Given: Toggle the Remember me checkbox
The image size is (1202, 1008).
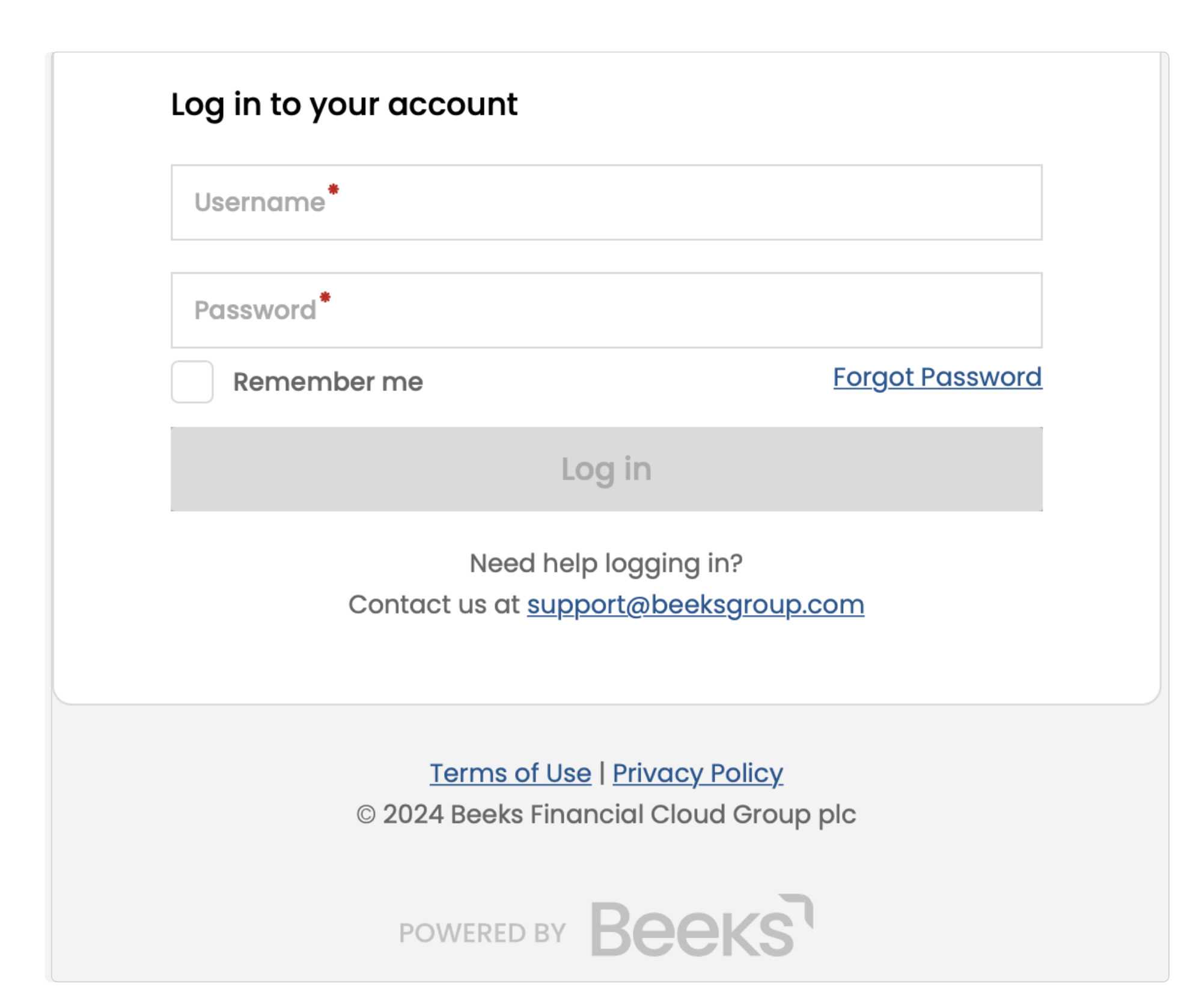Looking at the screenshot, I should [x=192, y=381].
